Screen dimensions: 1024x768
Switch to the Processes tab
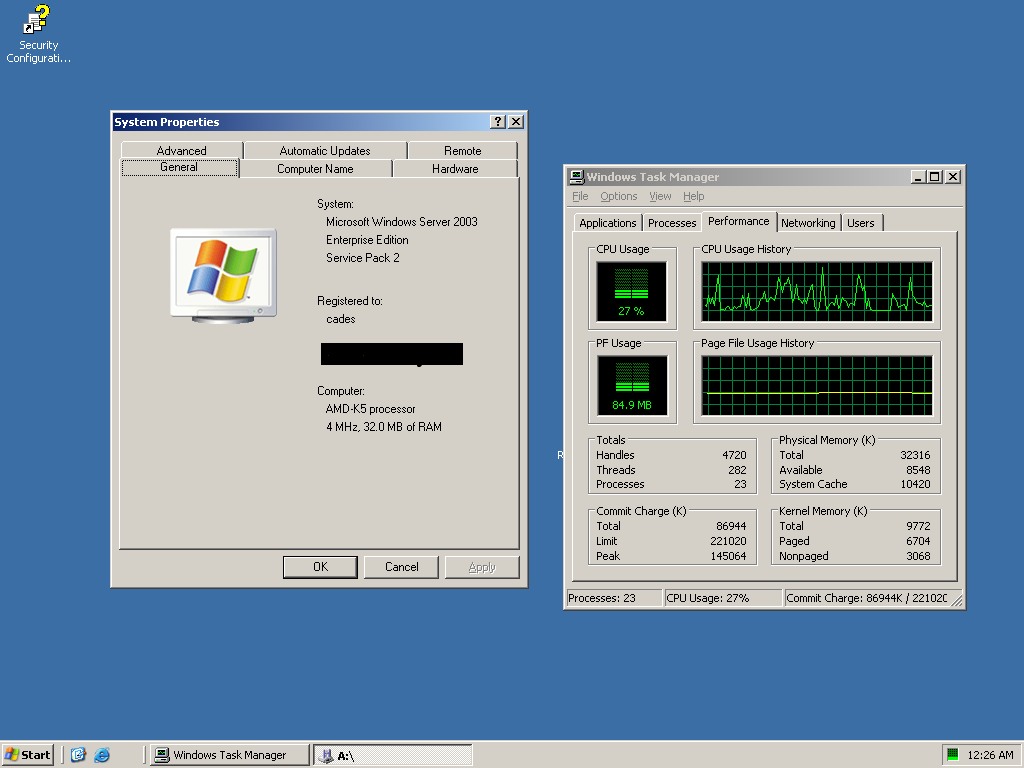[672, 223]
